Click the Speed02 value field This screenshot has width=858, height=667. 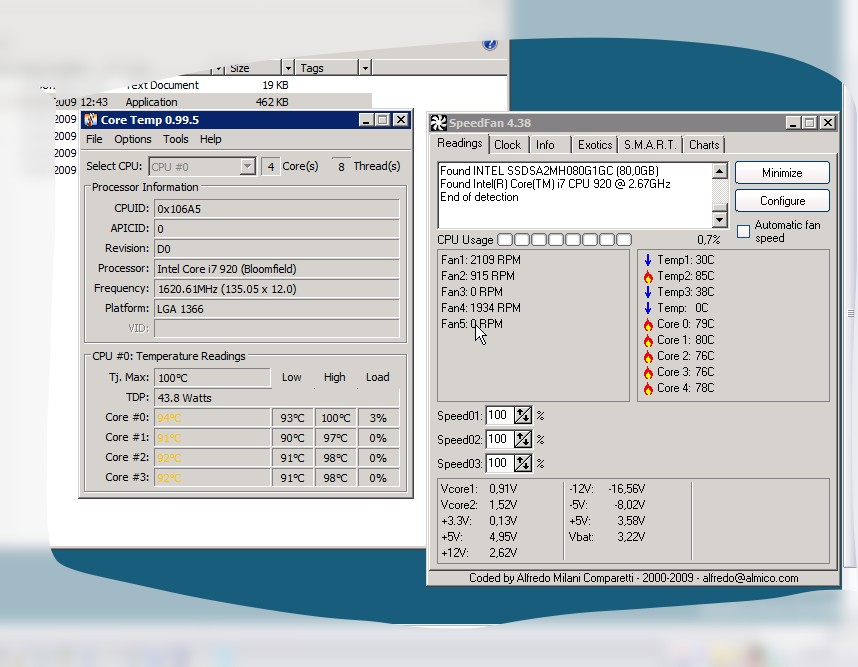point(500,439)
